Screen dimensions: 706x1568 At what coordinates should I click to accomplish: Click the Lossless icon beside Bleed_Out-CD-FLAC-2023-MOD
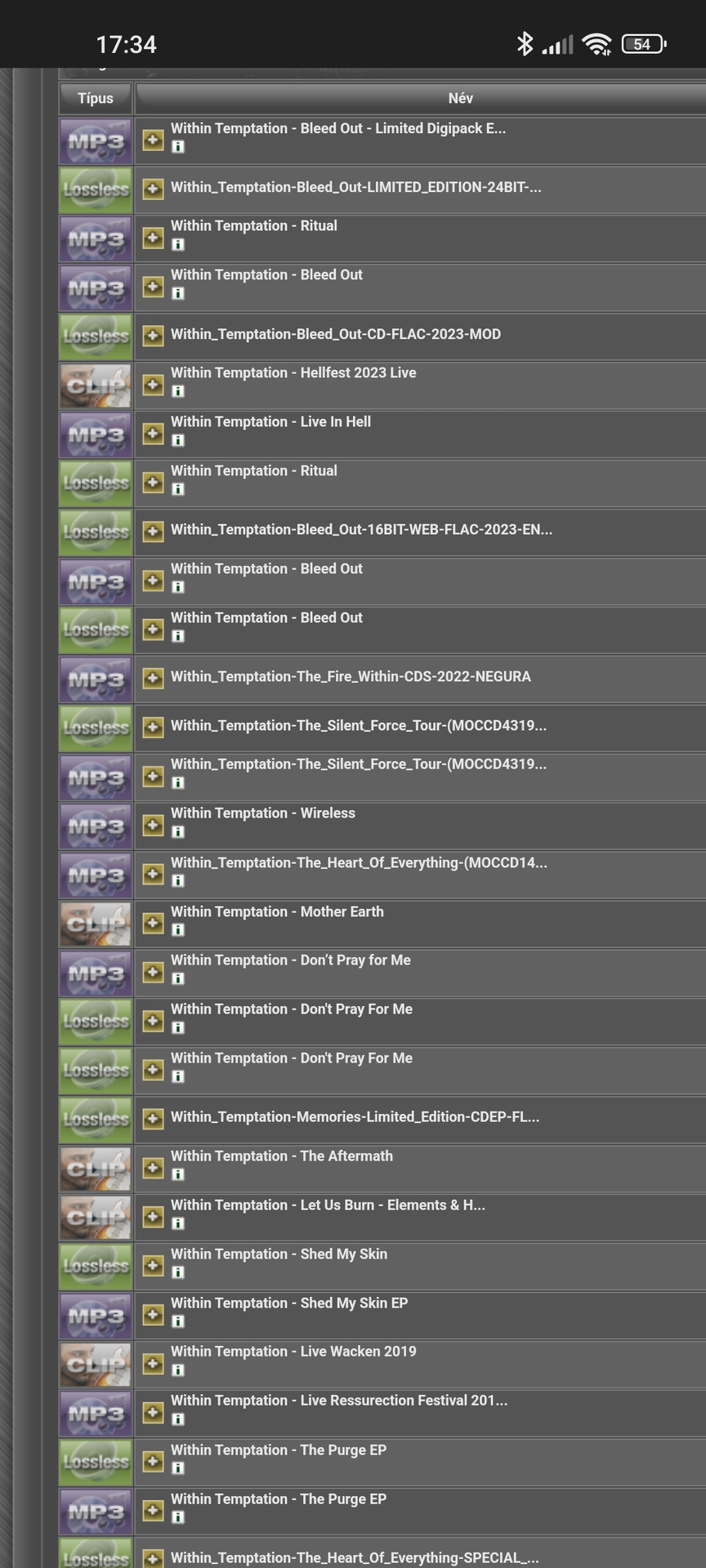pos(96,337)
